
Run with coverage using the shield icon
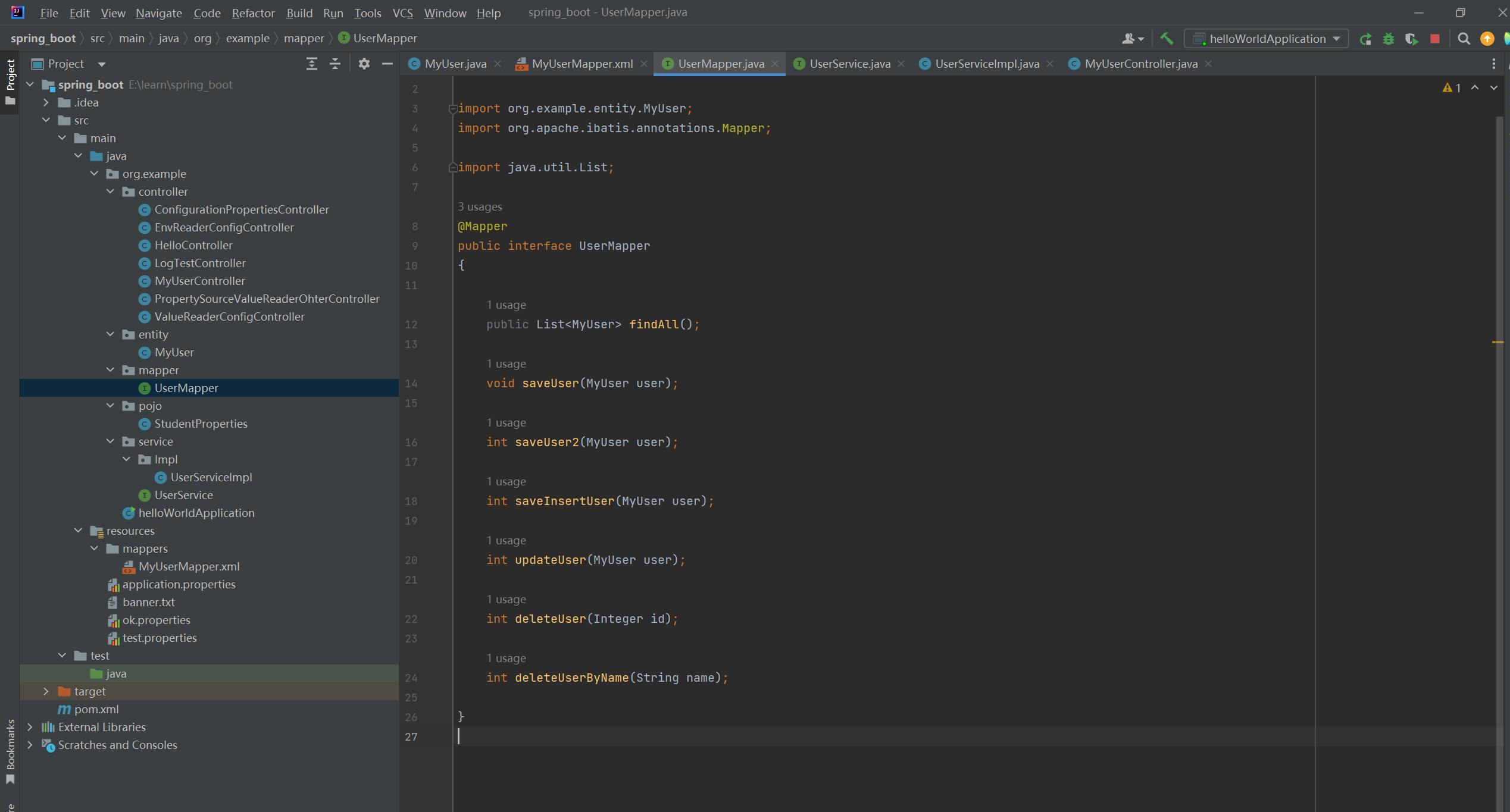coord(1411,39)
